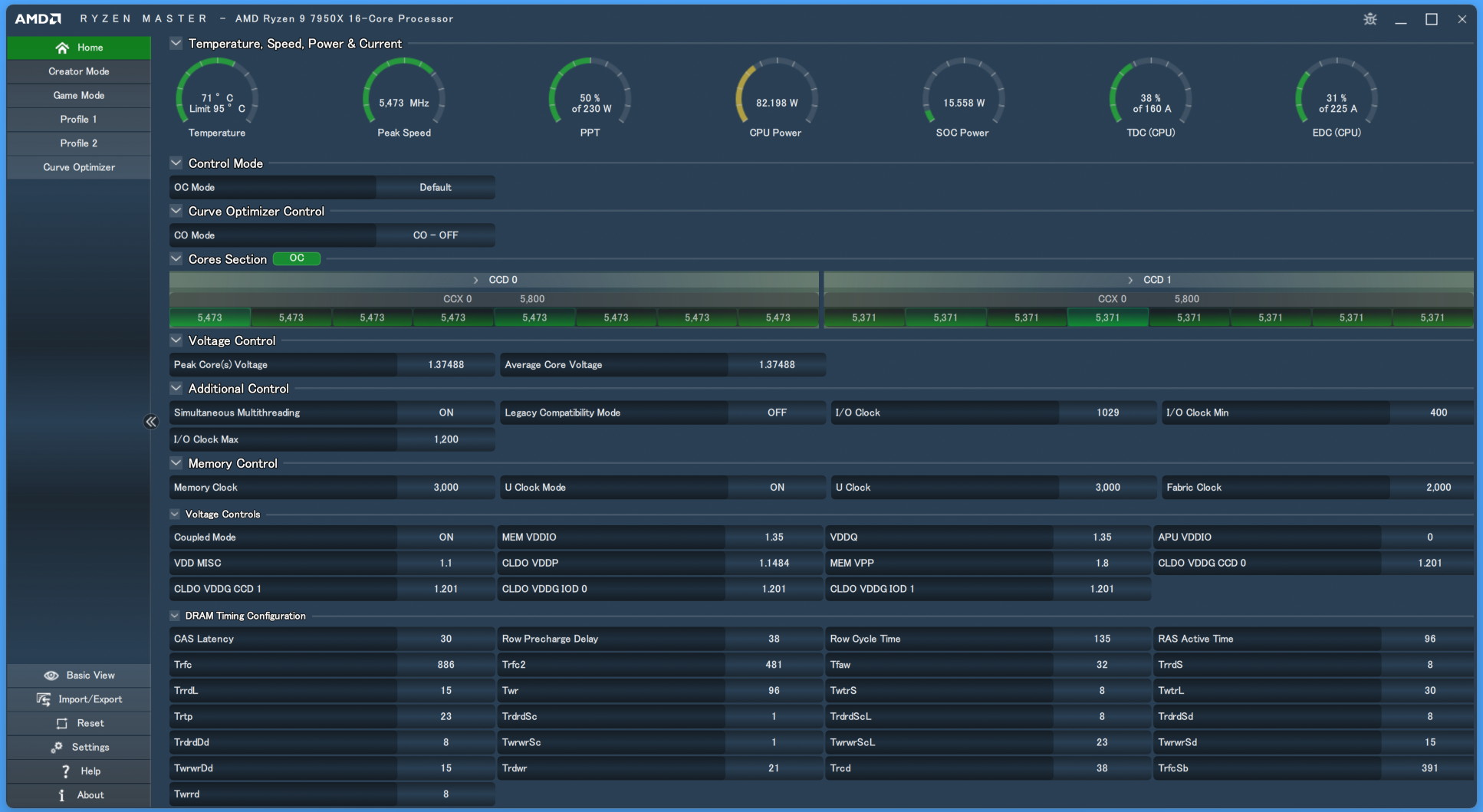
Task: Switch to Profile 1
Action: pyautogui.click(x=79, y=119)
